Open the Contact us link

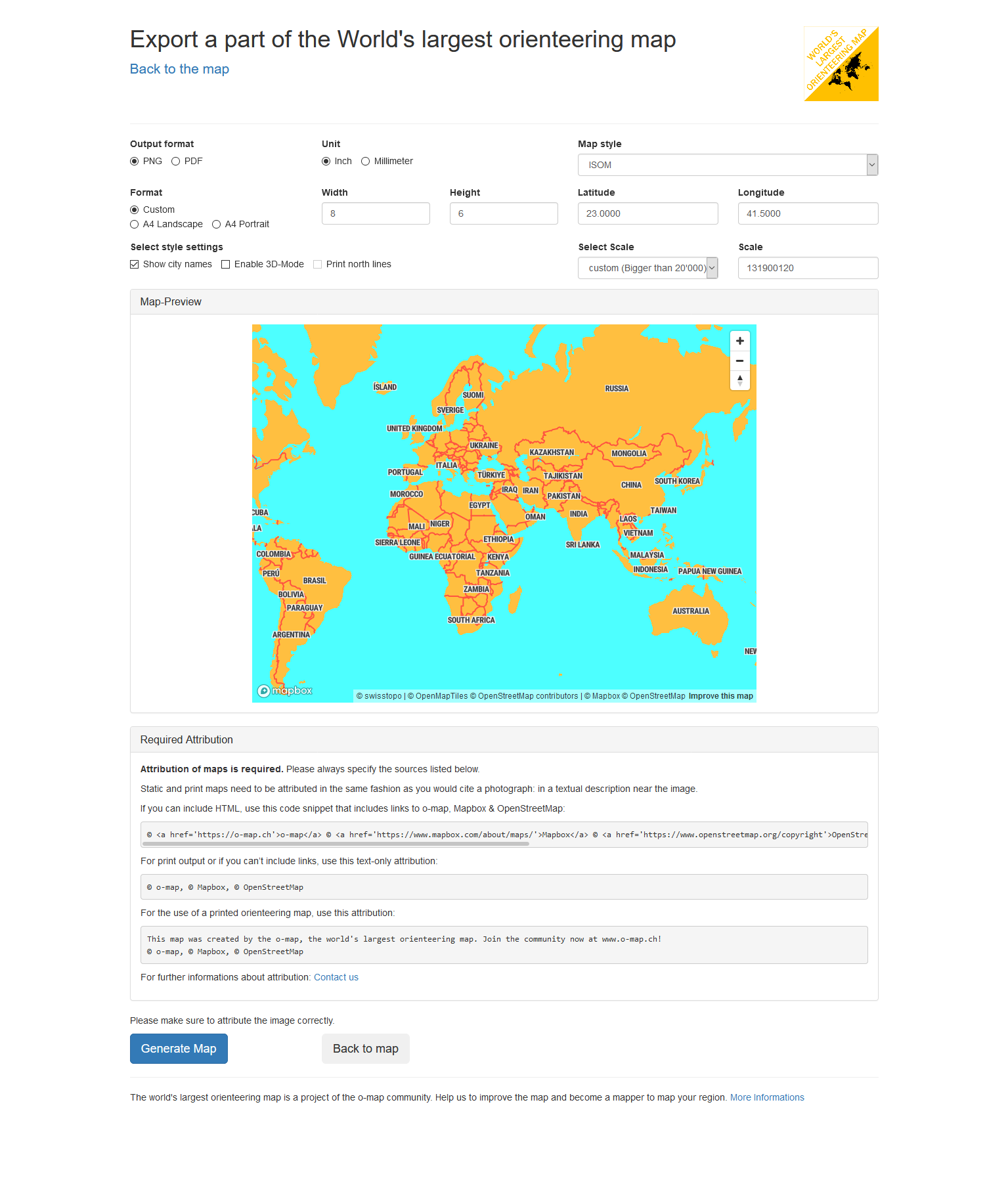tap(336, 977)
